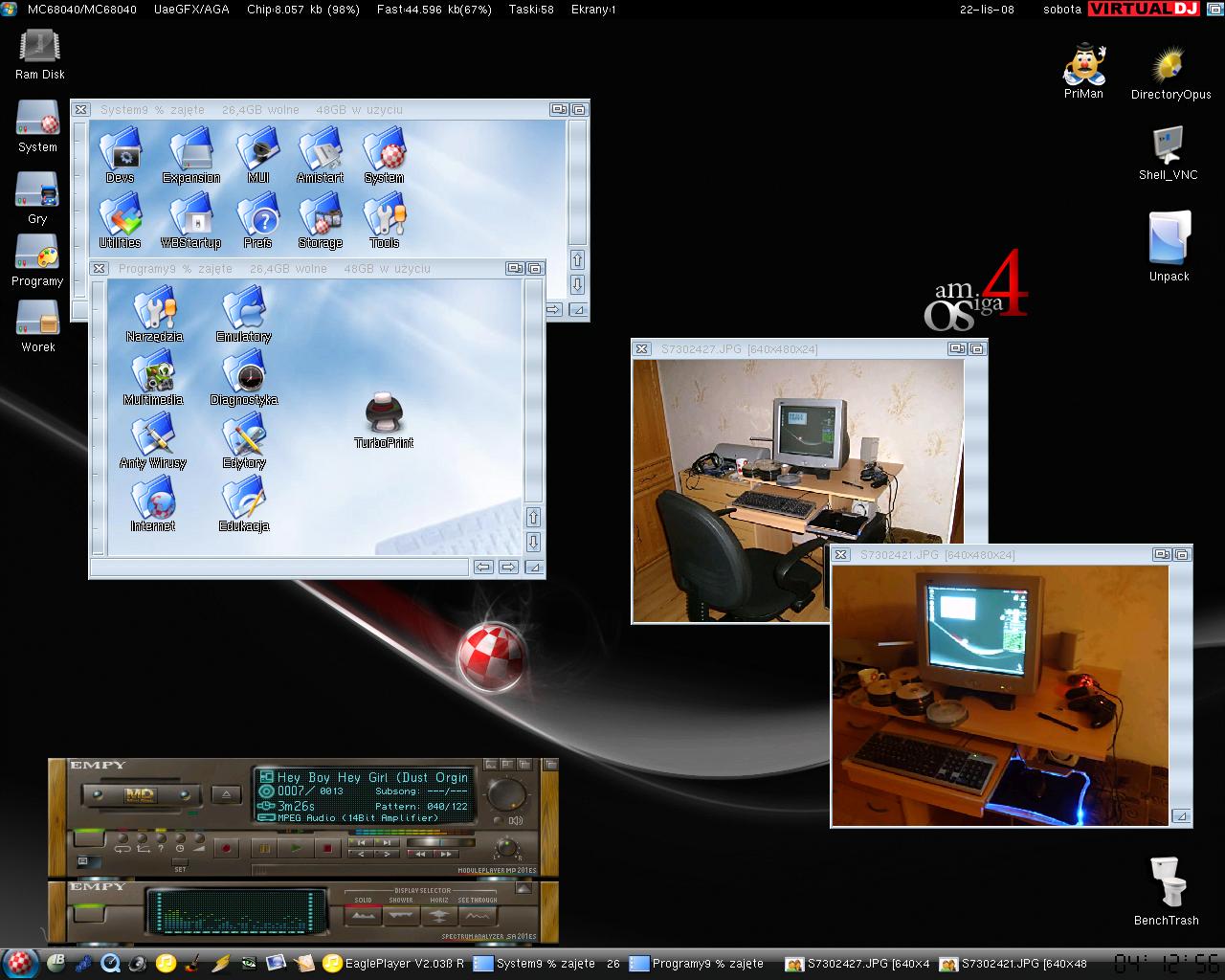Toggle the green power button on module player
1225x980 pixels.
[90, 838]
